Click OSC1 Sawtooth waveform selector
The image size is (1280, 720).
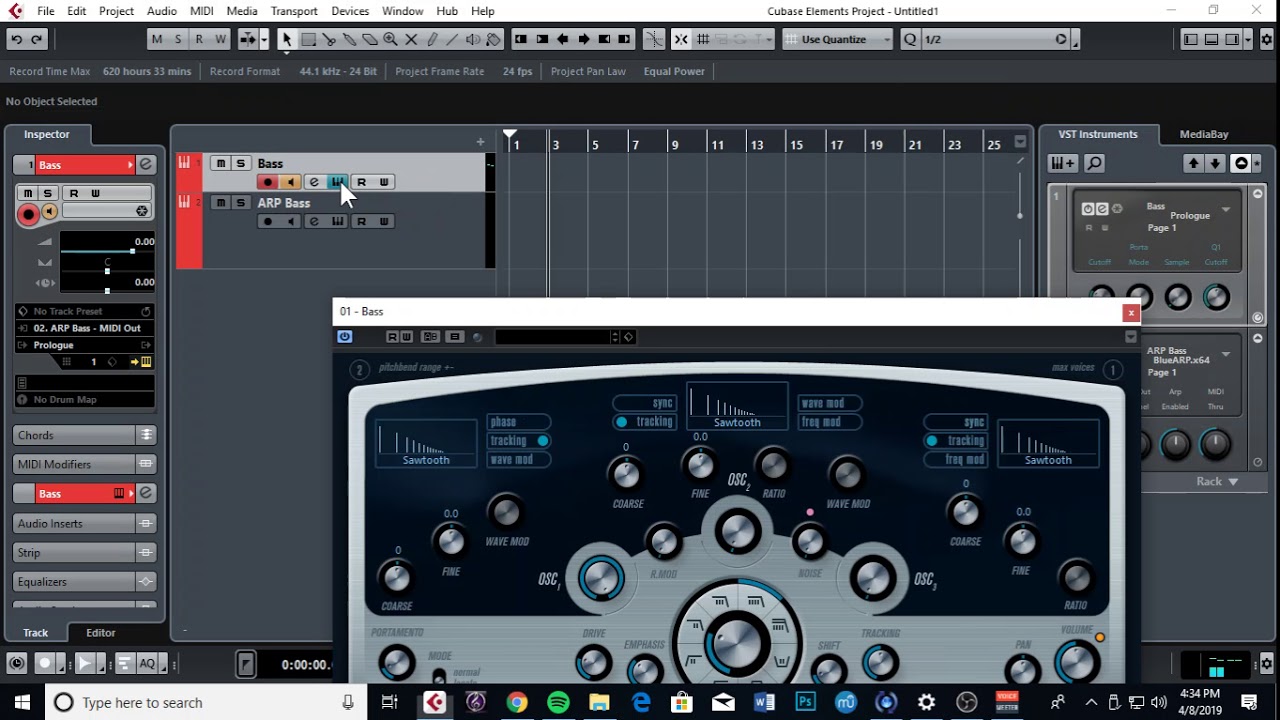pos(426,443)
